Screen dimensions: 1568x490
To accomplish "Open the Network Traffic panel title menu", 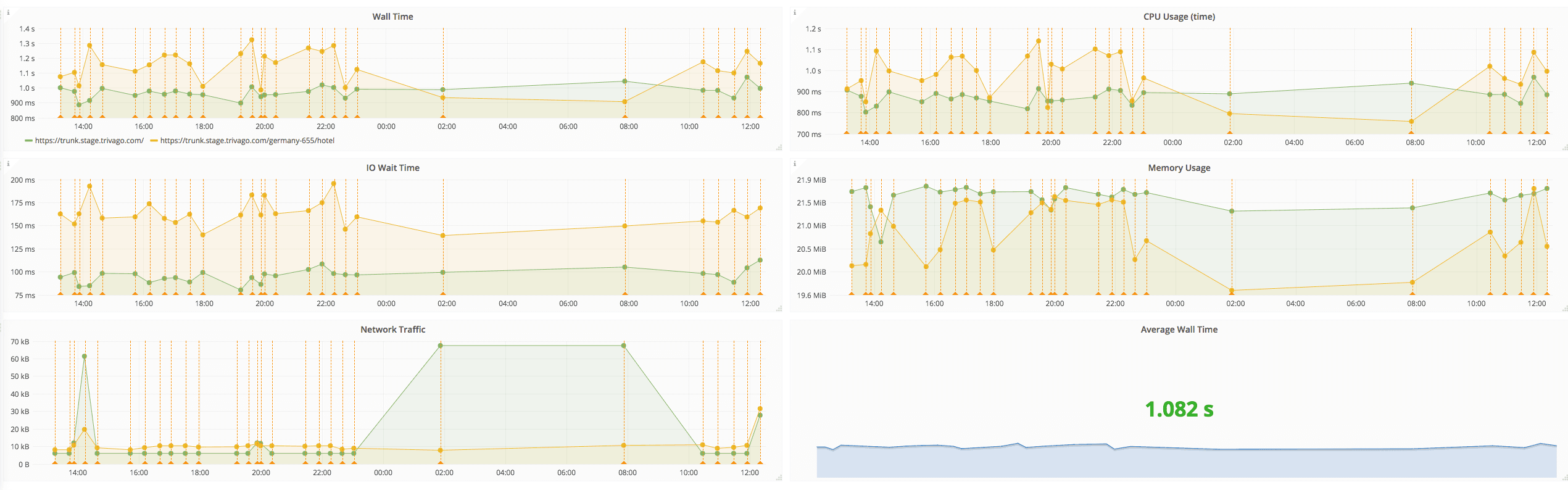I will 392,330.
